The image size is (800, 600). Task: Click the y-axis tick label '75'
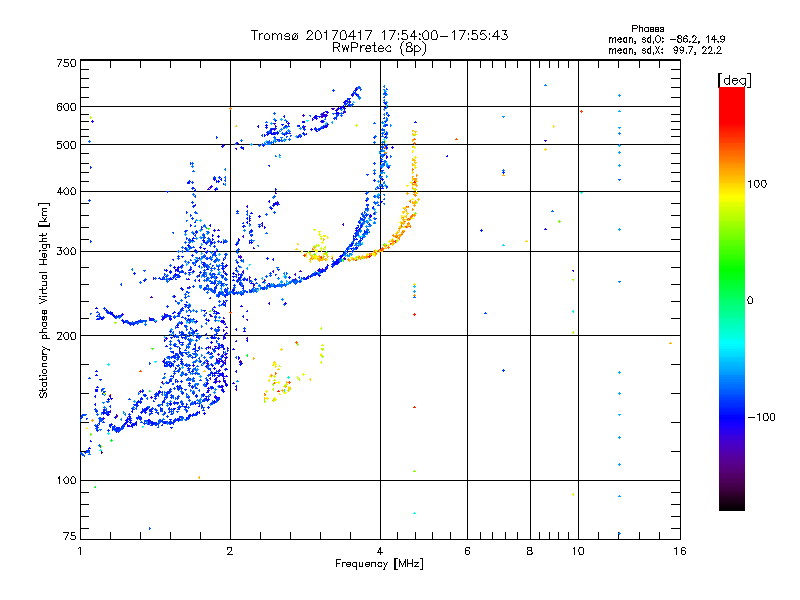click(x=70, y=536)
